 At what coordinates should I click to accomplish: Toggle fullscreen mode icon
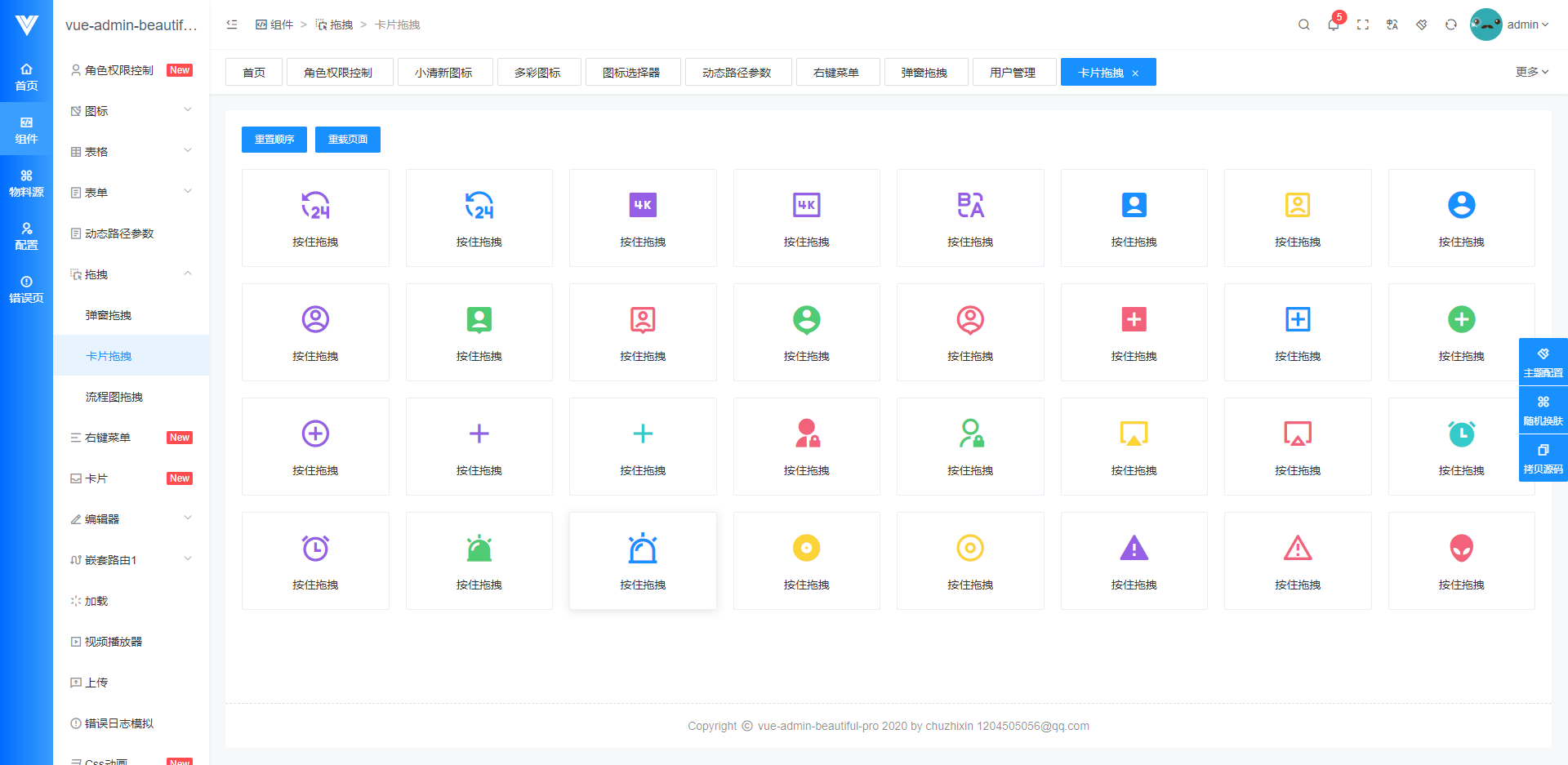click(x=1362, y=24)
